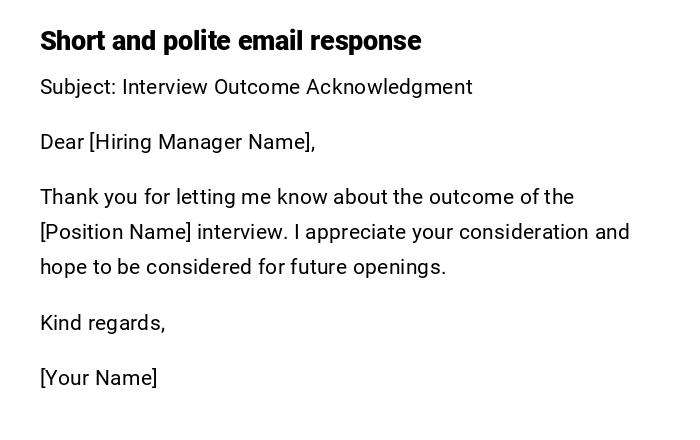
Task: Click the word "Dear" in the greeting
Action: click(62, 142)
